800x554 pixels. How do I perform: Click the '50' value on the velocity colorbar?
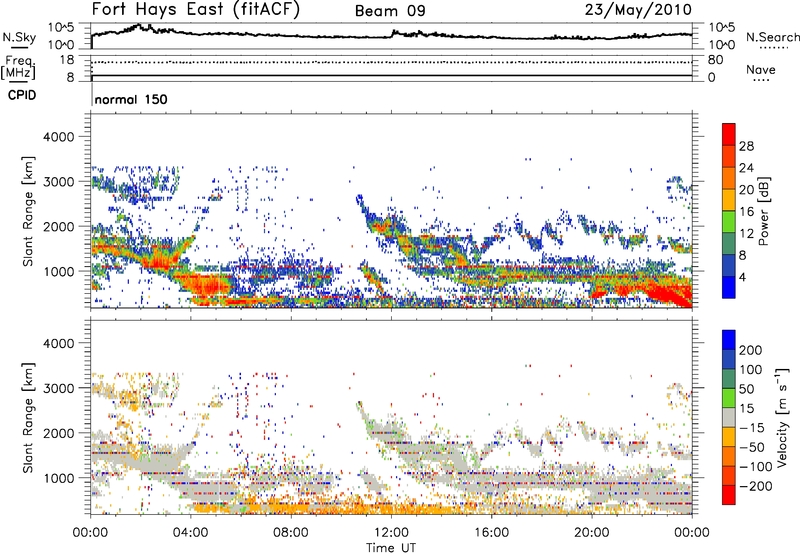click(x=746, y=389)
